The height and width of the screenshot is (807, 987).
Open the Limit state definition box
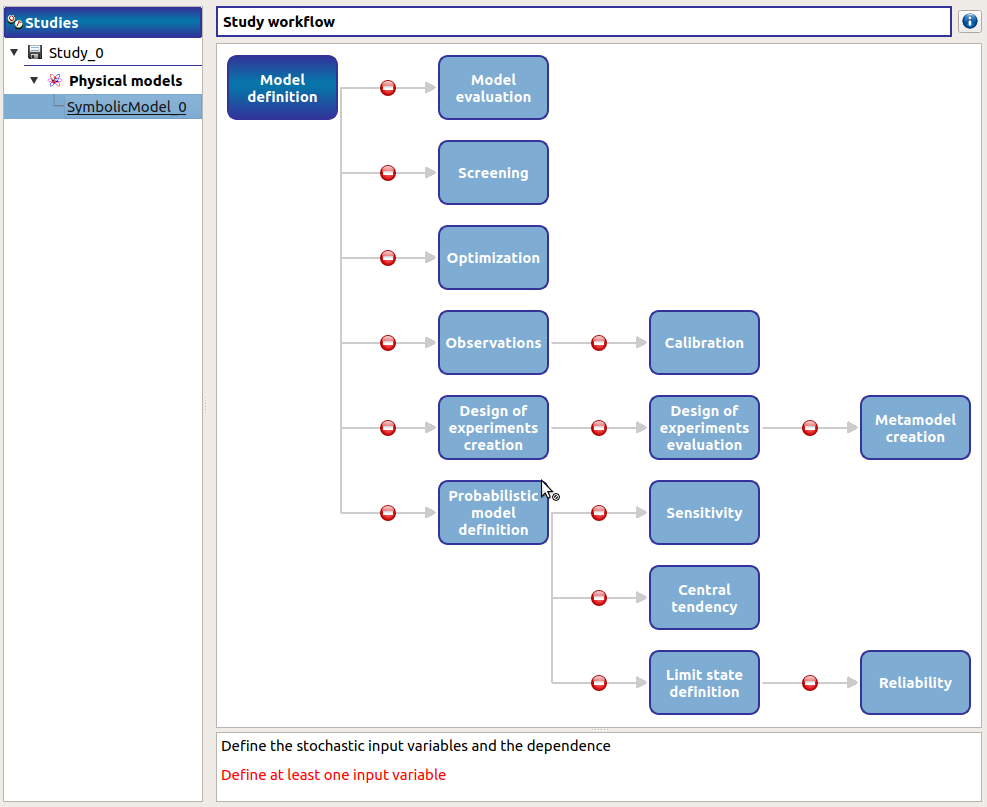coord(704,683)
